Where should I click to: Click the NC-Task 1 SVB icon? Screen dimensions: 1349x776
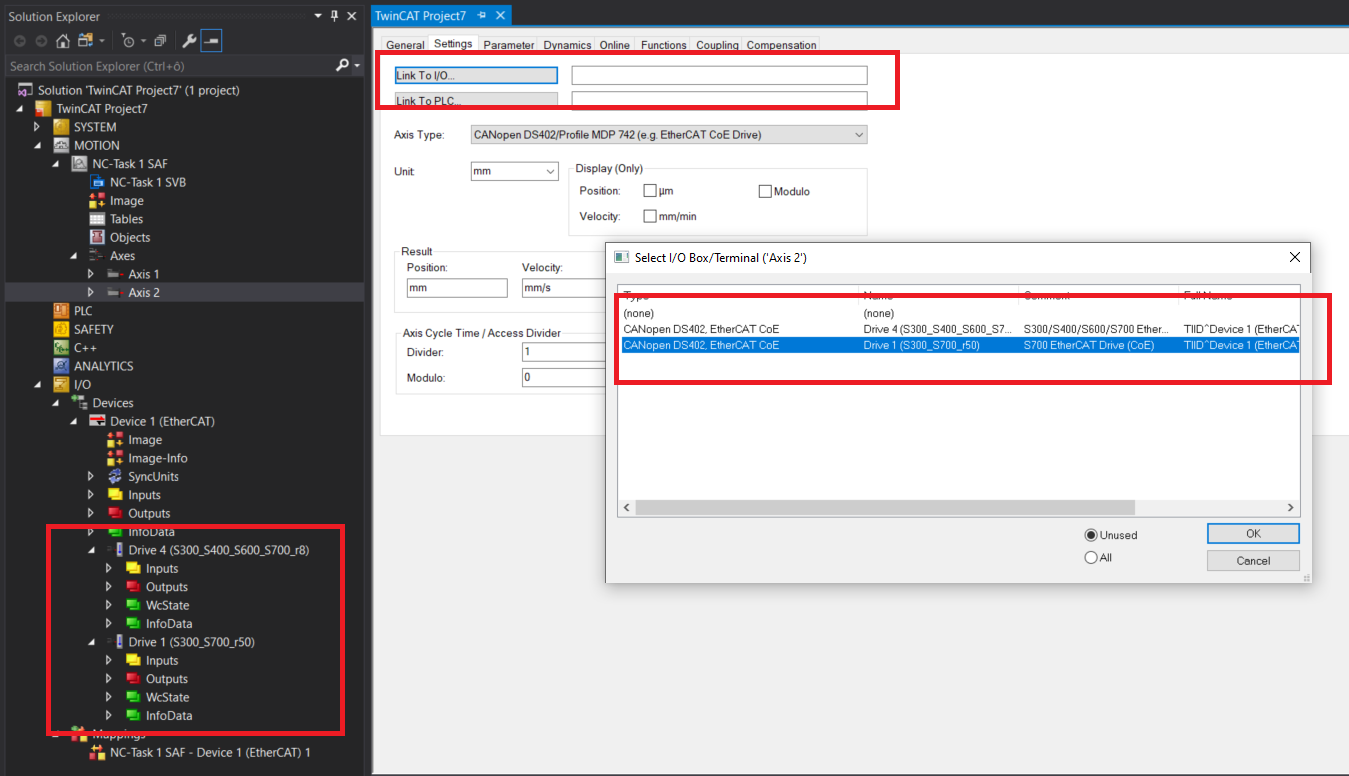97,182
